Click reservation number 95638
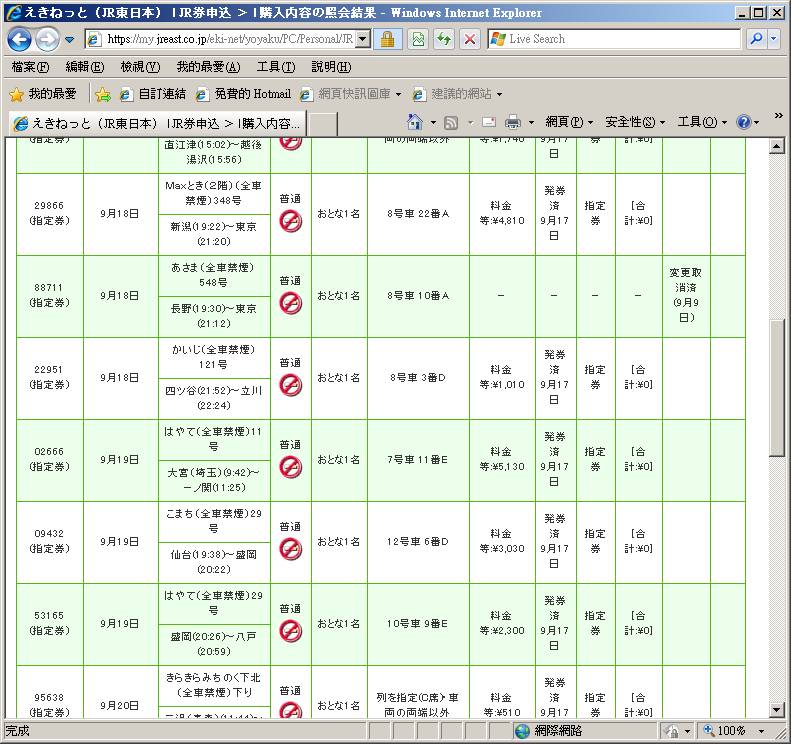The image size is (791, 744). (x=49, y=698)
